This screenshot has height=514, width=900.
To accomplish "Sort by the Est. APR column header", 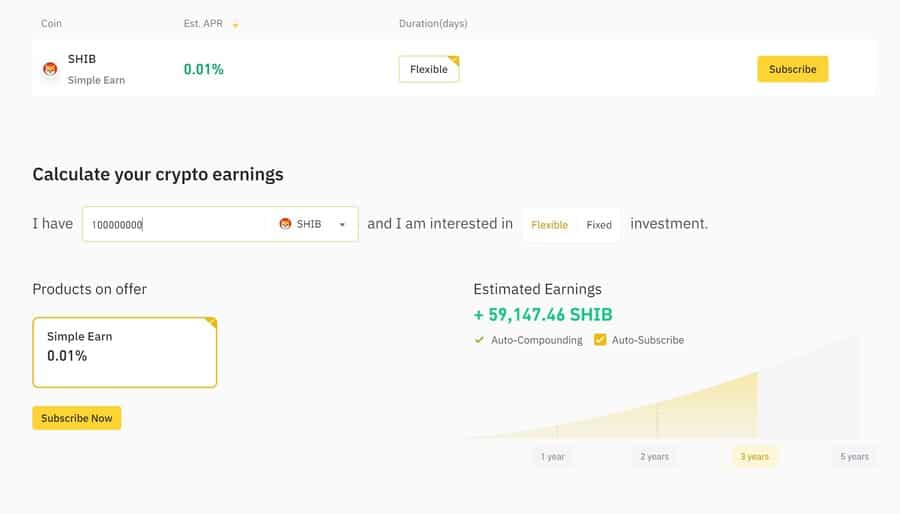I will 203,24.
